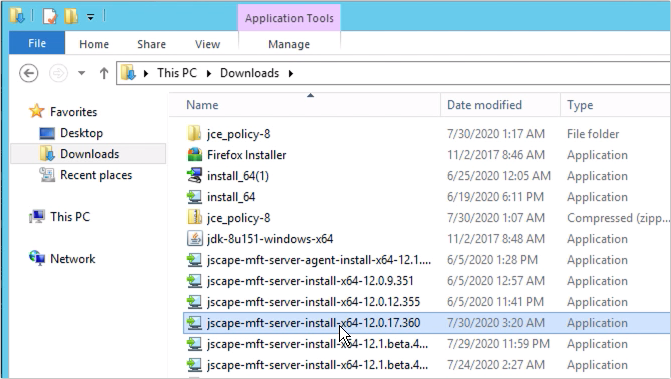Select the jce_policy-8 file folder

(238, 134)
